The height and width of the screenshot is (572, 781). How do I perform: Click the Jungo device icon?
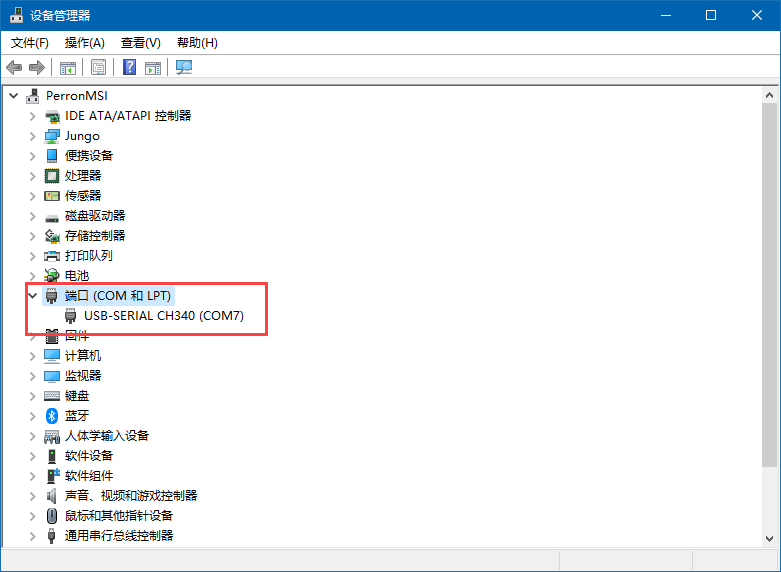click(x=52, y=136)
